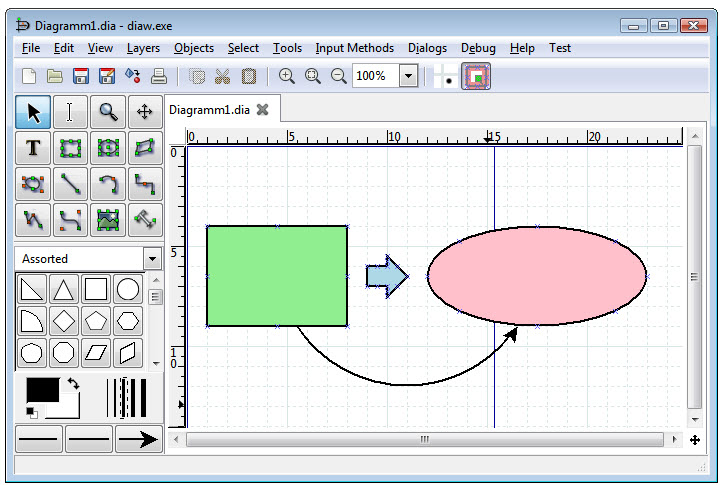This screenshot has height=485, width=727.
Task: Open the Input Methods menu
Action: coord(355,48)
